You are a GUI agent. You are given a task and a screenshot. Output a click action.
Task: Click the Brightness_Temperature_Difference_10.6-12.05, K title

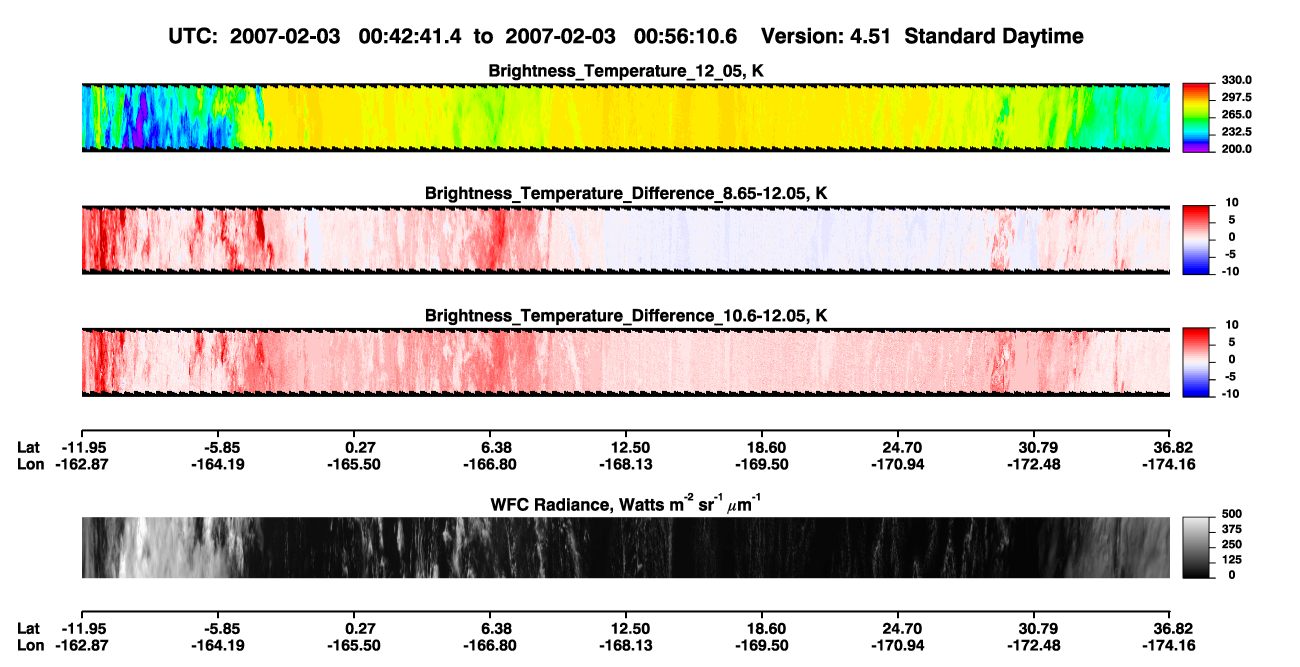626,315
